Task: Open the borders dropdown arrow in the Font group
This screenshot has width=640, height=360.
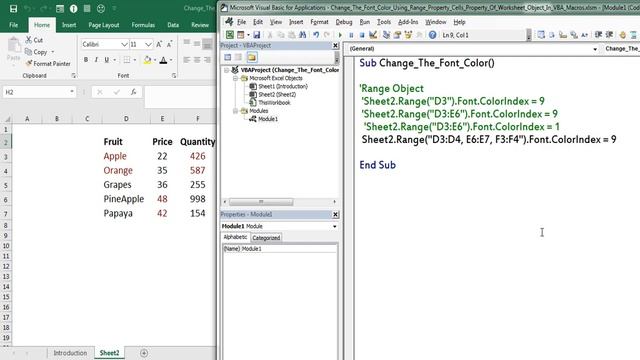Action: 135,60
